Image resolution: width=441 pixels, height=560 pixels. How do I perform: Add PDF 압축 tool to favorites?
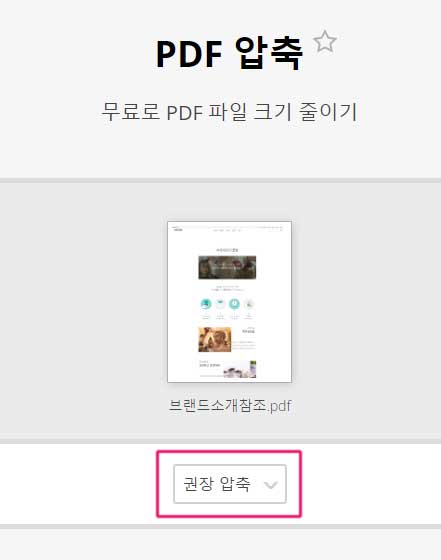(x=325, y=42)
